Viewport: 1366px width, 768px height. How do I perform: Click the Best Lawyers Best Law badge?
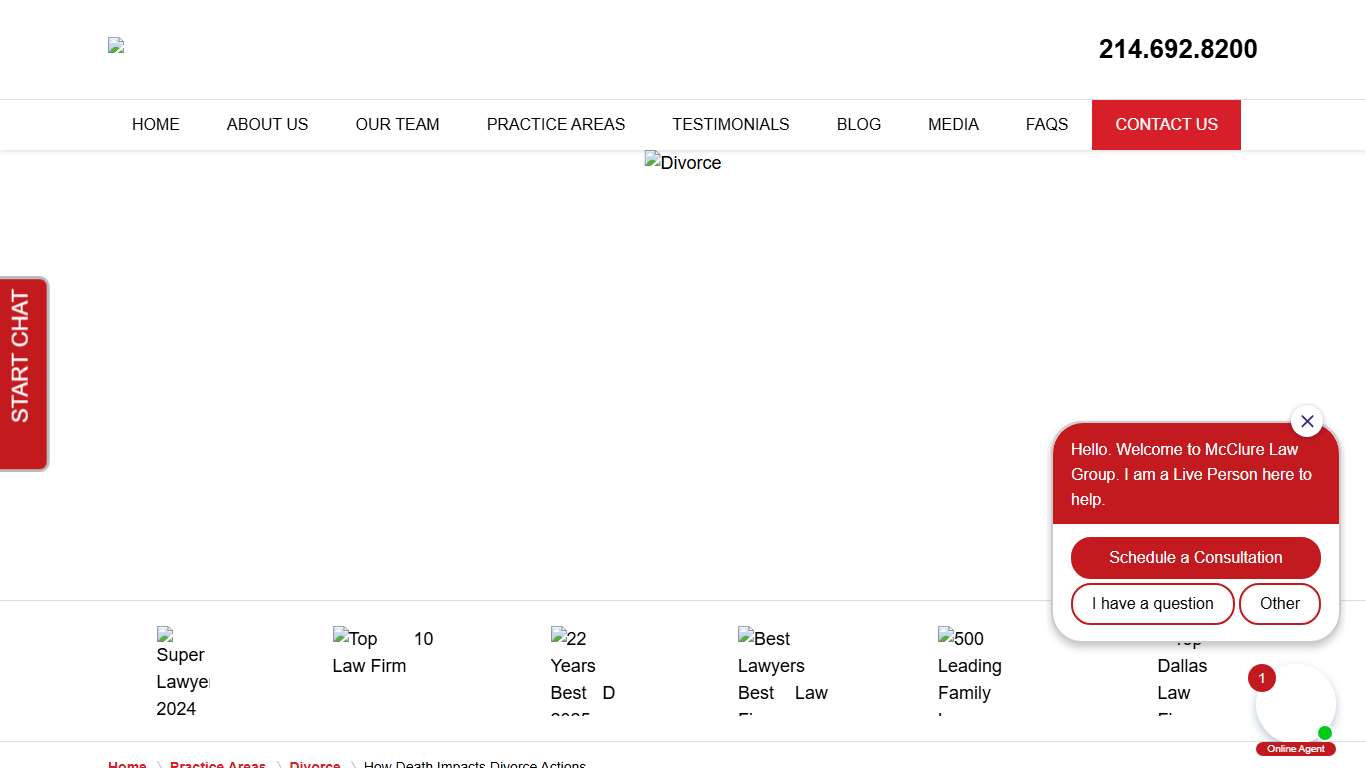coord(782,671)
